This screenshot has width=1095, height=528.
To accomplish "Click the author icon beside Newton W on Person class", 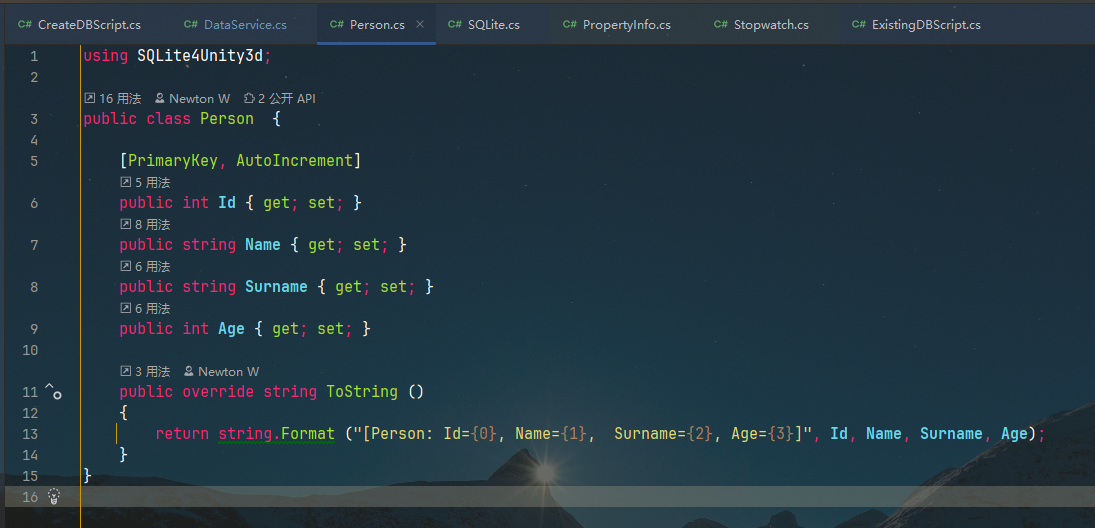I will (x=160, y=98).
